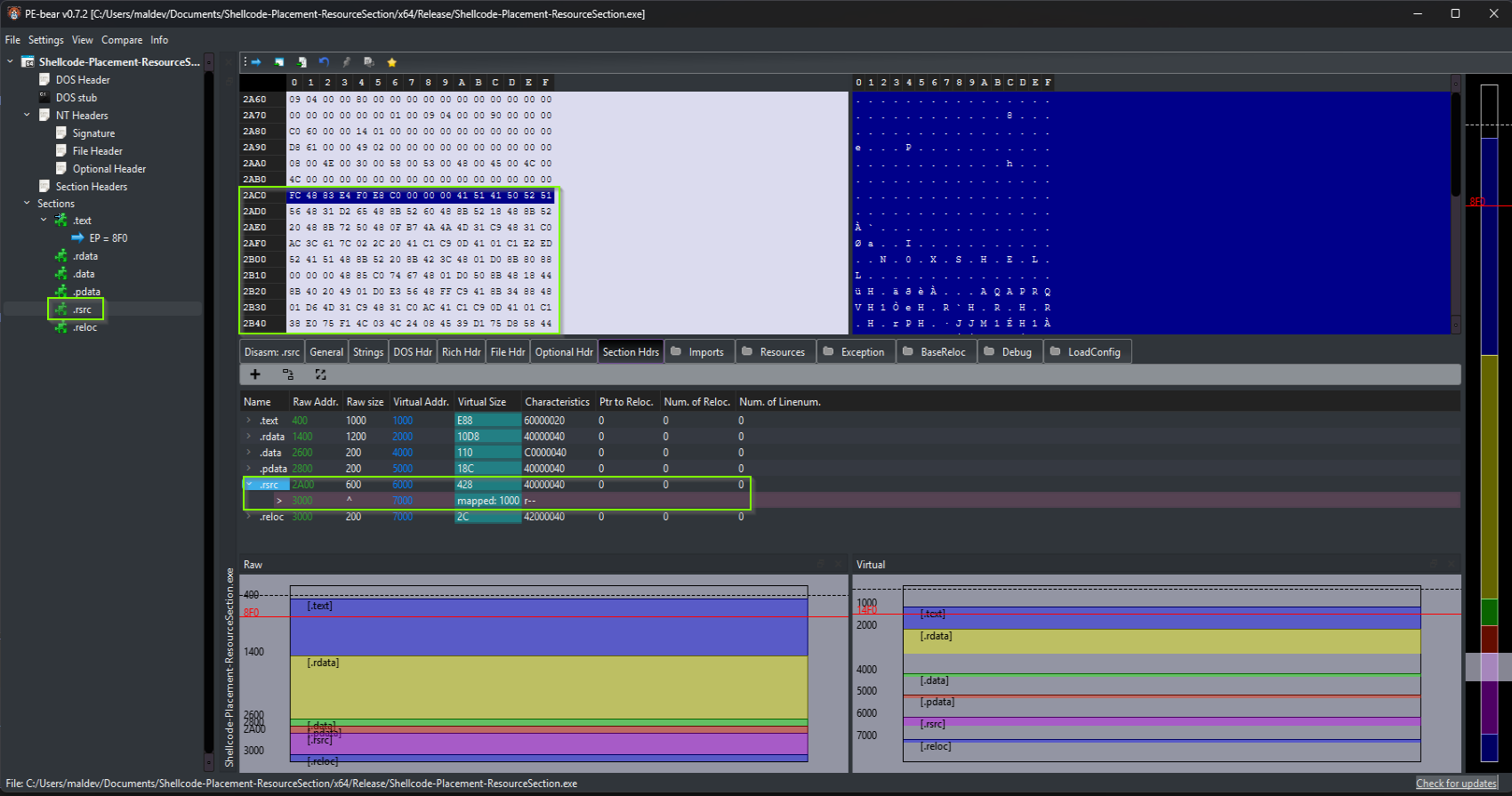Click the [.rdata] block in Raw map

549,687
